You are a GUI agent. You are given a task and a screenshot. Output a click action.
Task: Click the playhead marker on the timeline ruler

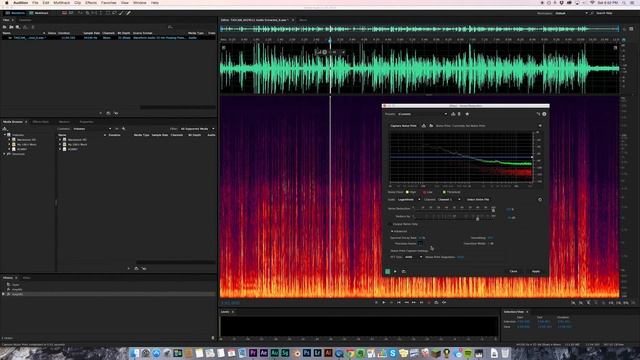[330, 40]
